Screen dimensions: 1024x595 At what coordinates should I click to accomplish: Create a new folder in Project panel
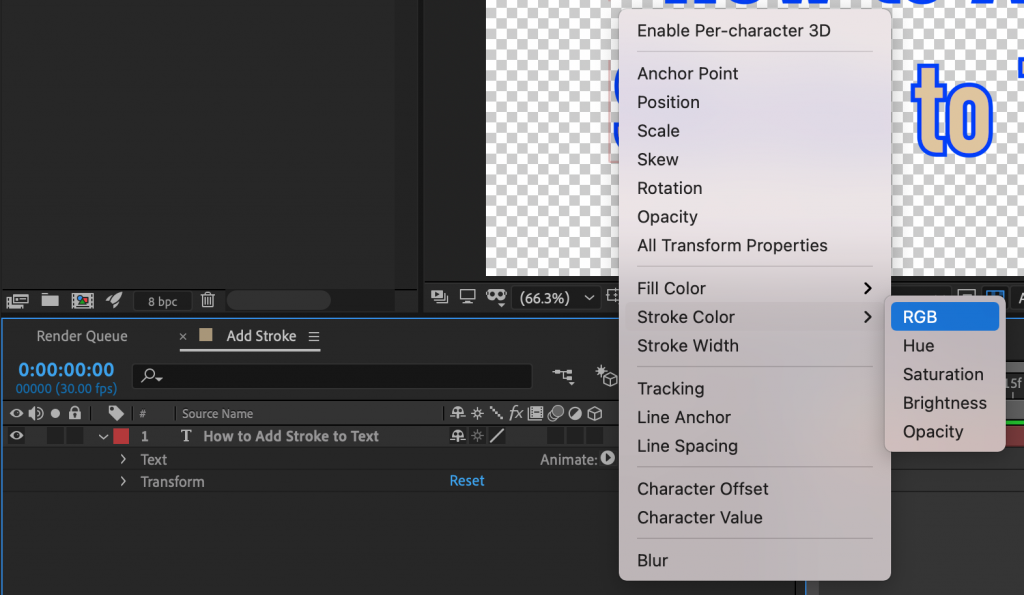(50, 300)
